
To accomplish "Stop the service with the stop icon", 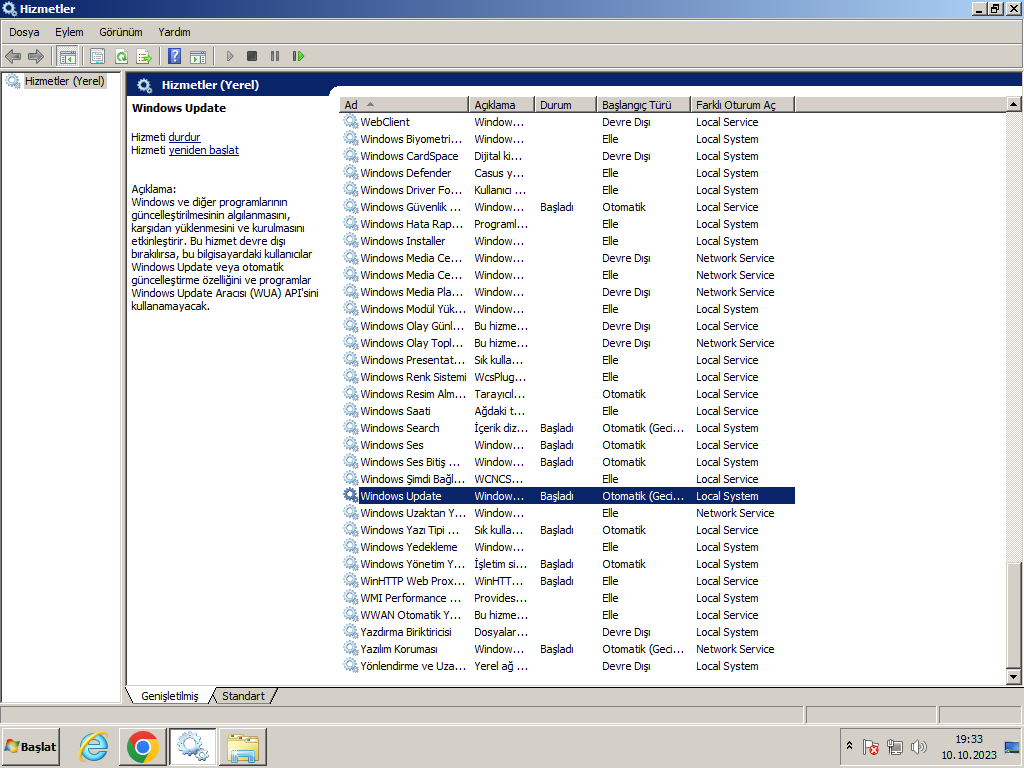I will pos(252,56).
